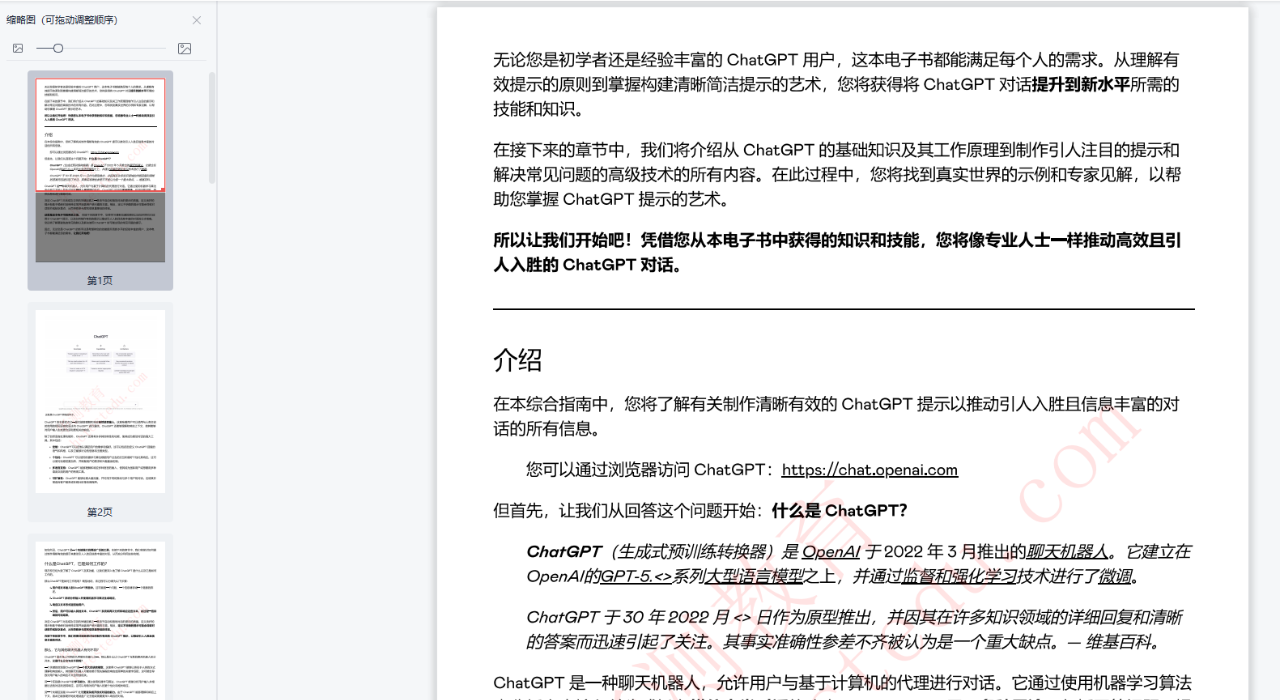Click the paragraph starting 所以让我们开始吧
The width and height of the screenshot is (1280, 700).
[x=838, y=253]
